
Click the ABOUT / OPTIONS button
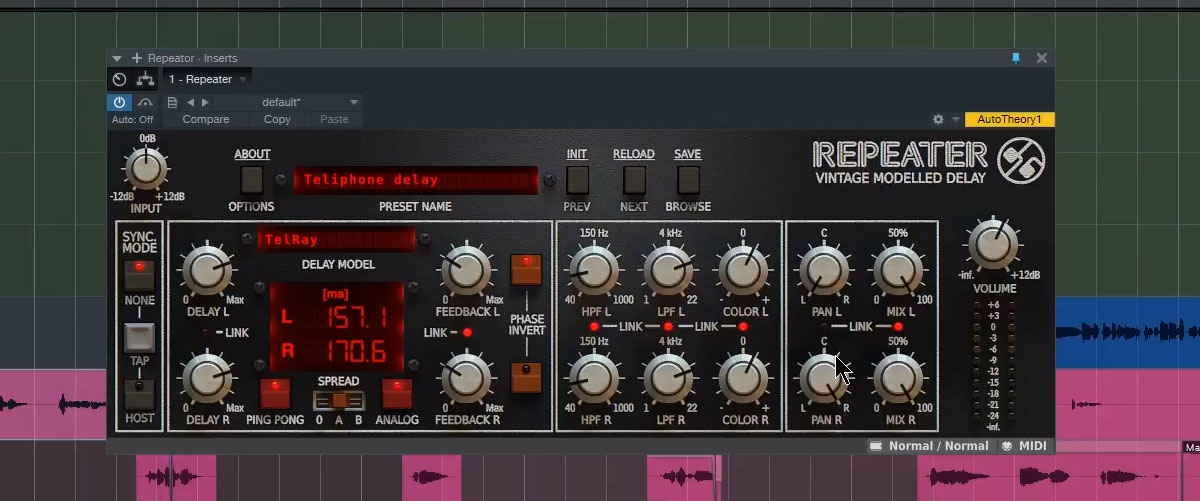(252, 180)
